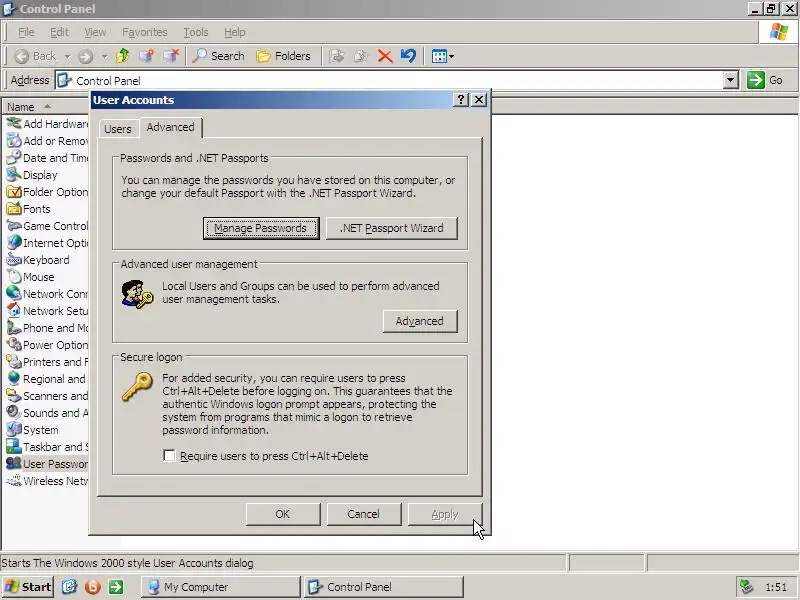Viewport: 800px width, 600px height.
Task: Click the first quick launch icon beside Start
Action: pos(69,587)
